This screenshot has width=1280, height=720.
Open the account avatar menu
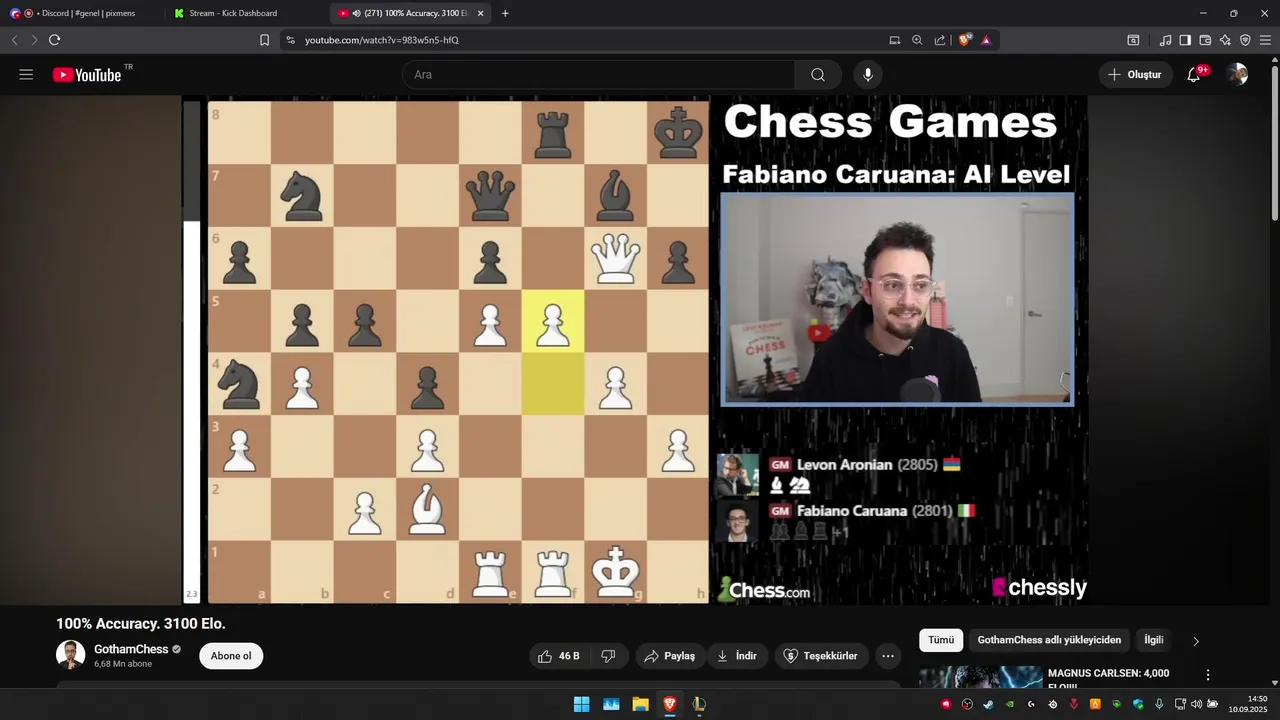point(1238,75)
